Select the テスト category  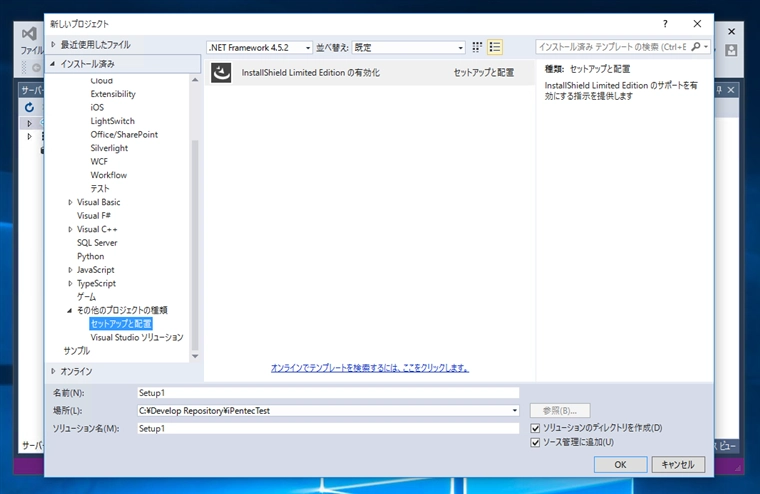pyautogui.click(x=100, y=189)
